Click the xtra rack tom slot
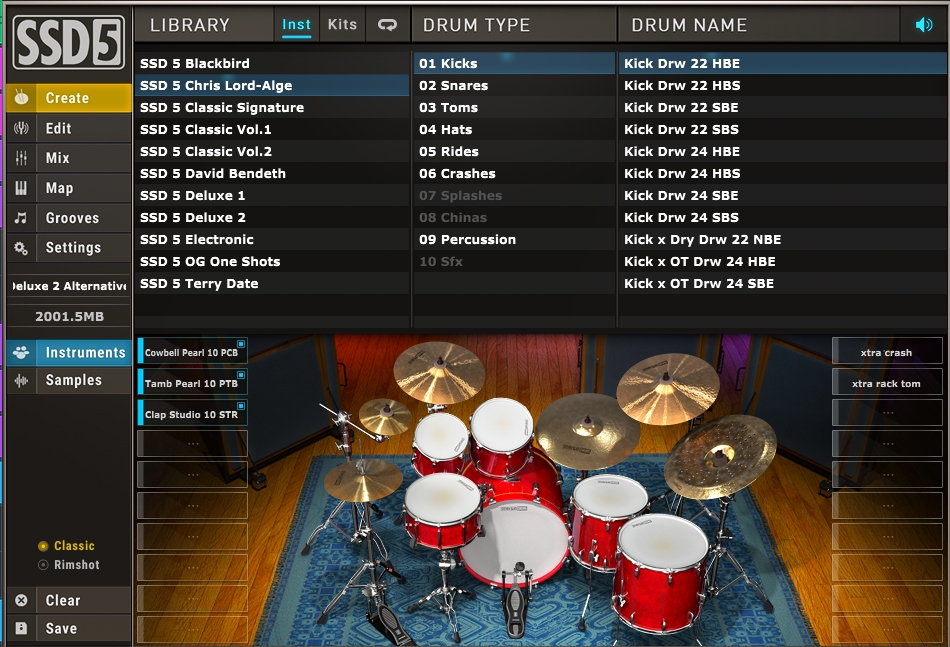 tap(887, 383)
